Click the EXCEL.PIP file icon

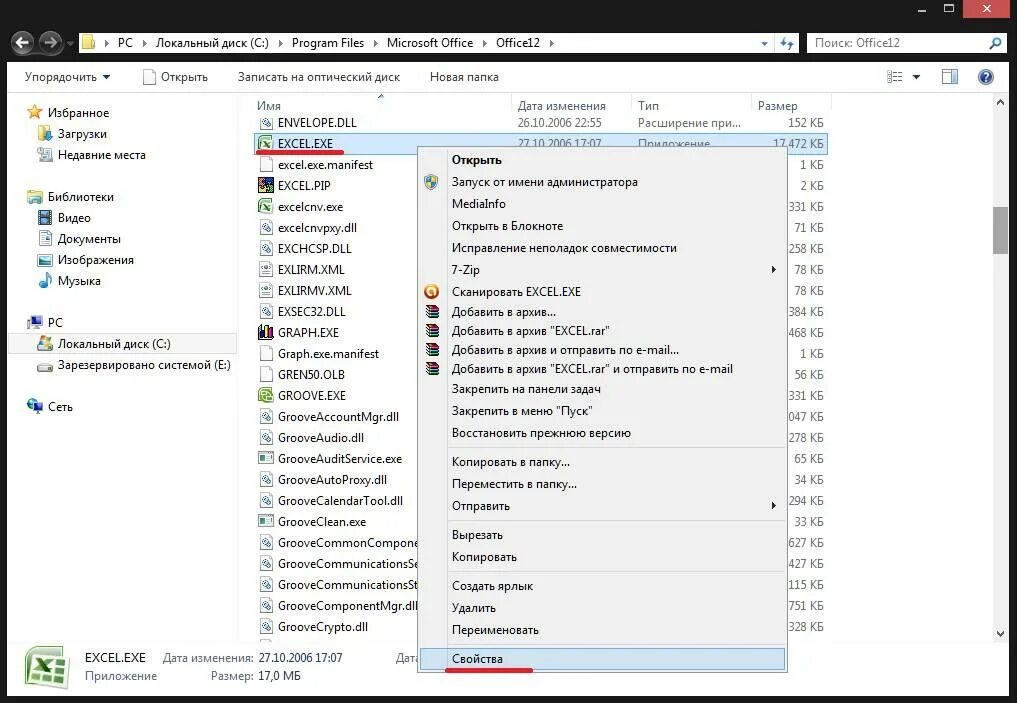pos(265,185)
